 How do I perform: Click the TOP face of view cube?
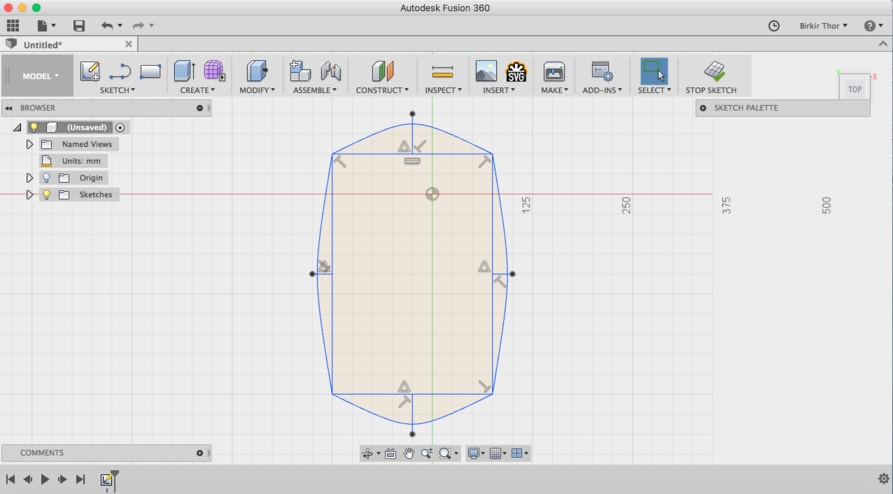click(x=854, y=89)
